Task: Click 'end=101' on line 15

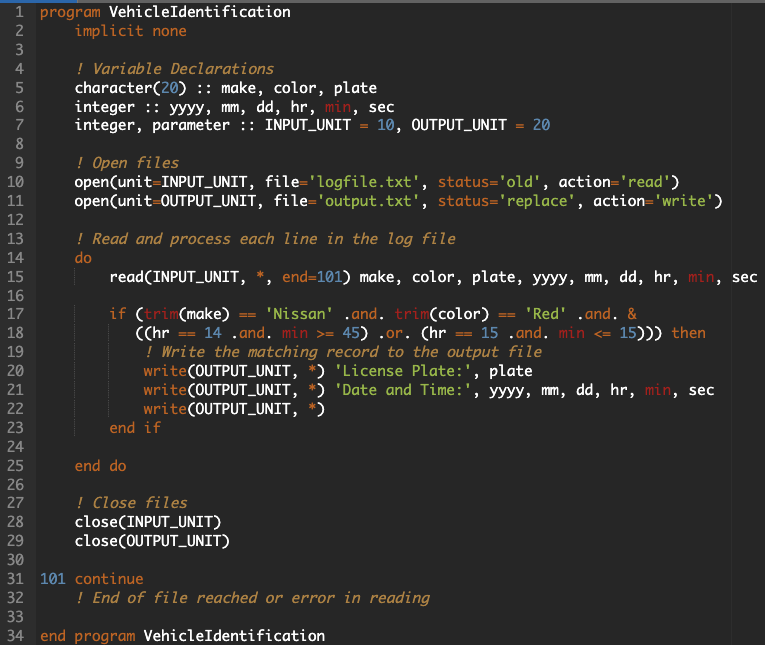Action: point(312,277)
